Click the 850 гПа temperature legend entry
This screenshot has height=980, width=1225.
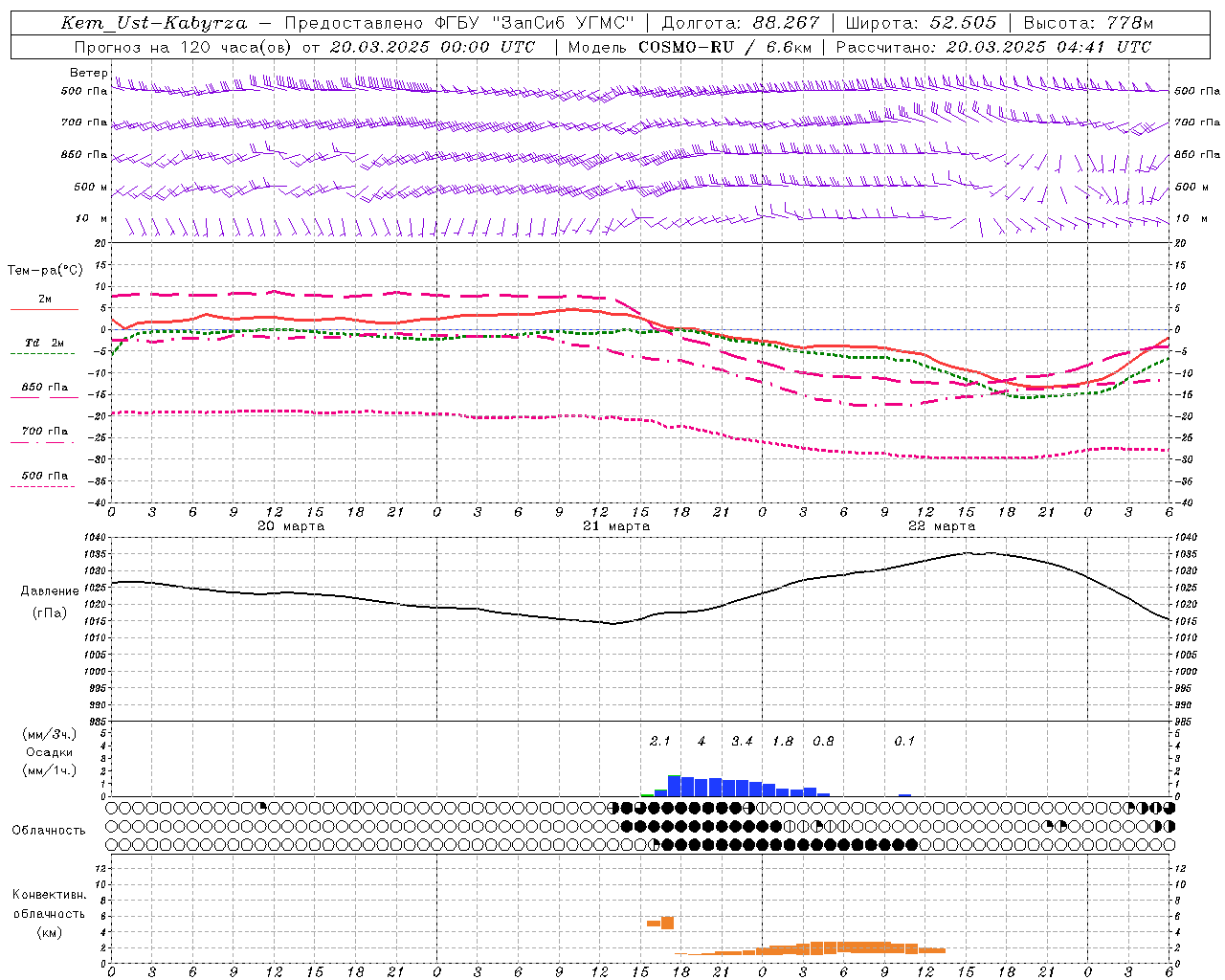[44, 388]
